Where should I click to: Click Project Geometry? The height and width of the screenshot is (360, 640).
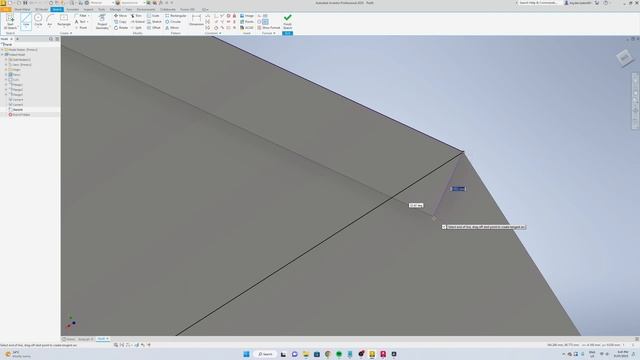tap(102, 22)
